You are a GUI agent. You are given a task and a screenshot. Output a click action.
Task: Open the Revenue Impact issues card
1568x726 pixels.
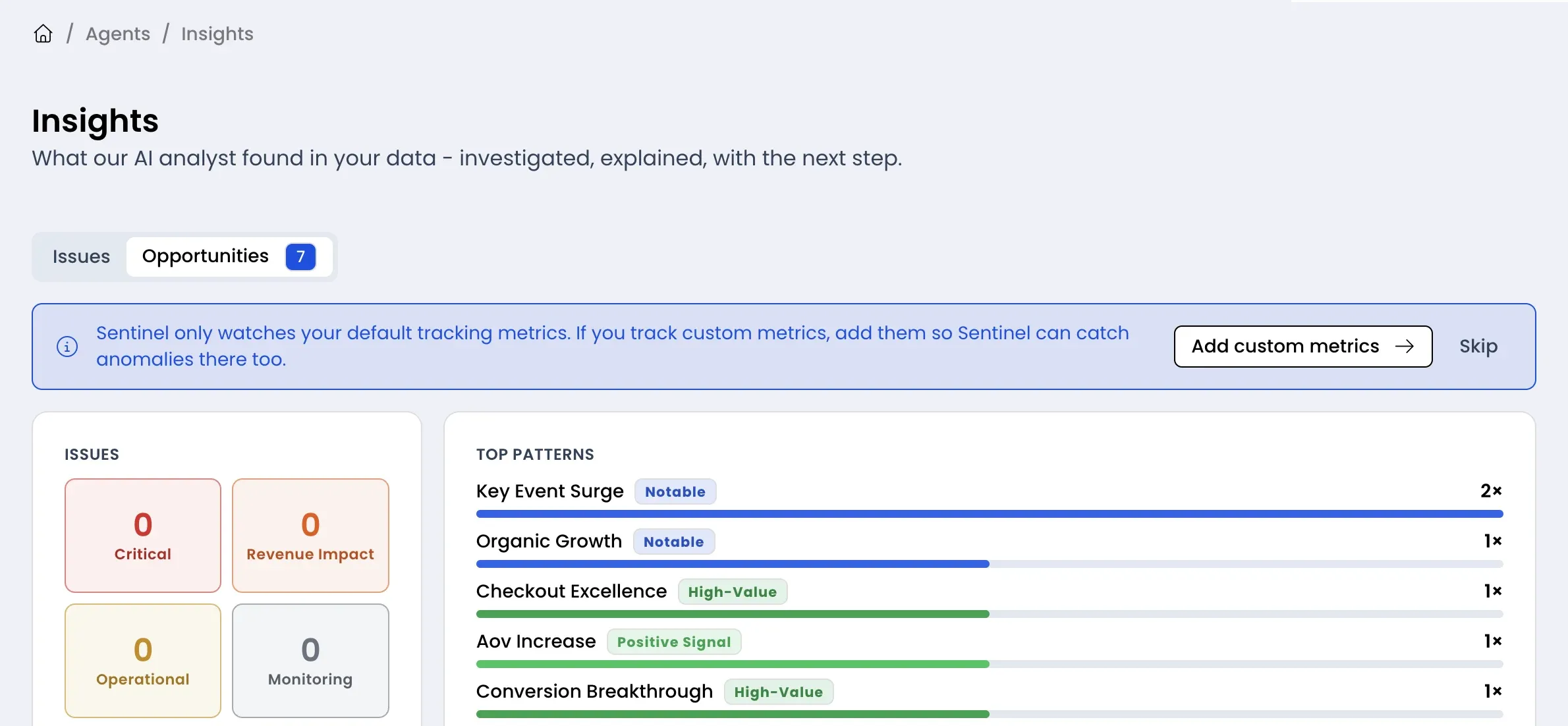pos(310,535)
